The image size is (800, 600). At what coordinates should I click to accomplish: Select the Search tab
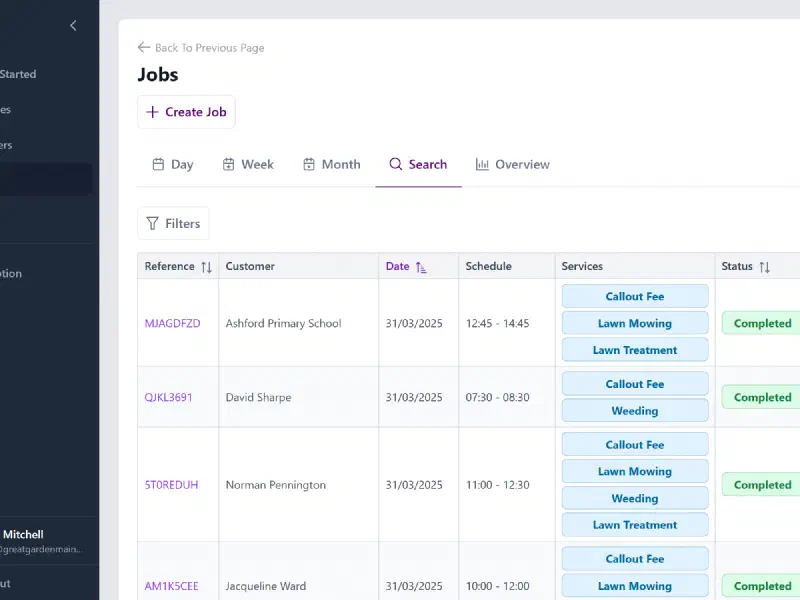pyautogui.click(x=418, y=164)
